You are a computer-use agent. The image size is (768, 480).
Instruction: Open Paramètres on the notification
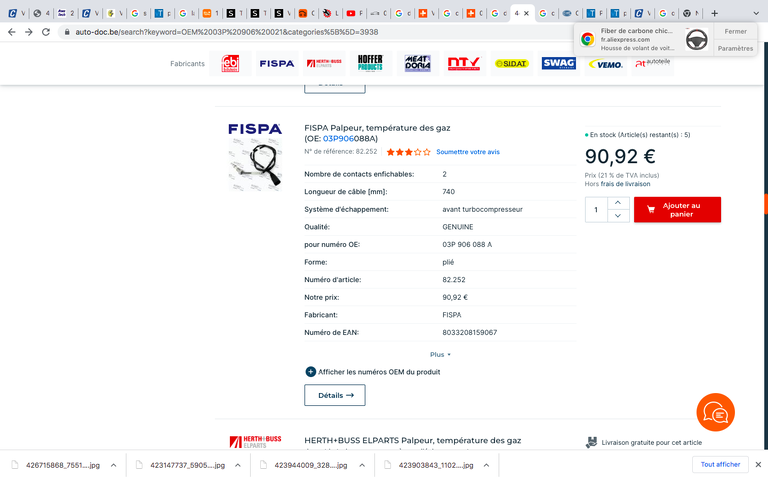tap(735, 48)
